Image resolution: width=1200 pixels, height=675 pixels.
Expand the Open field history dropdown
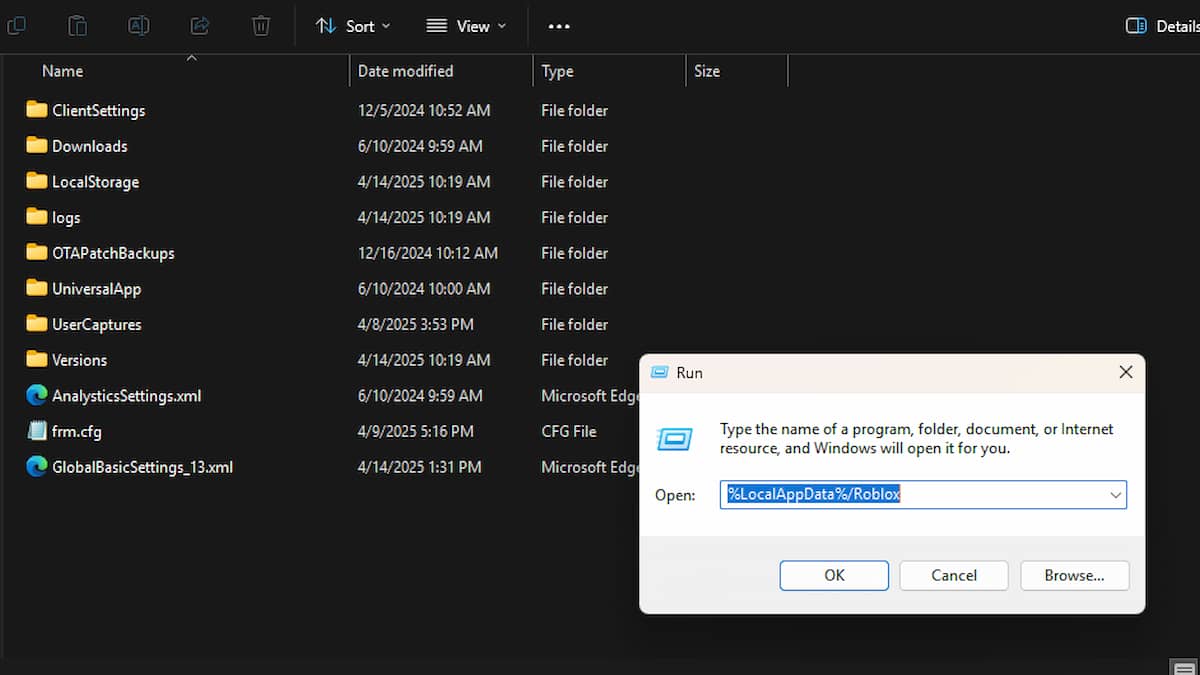click(1114, 494)
